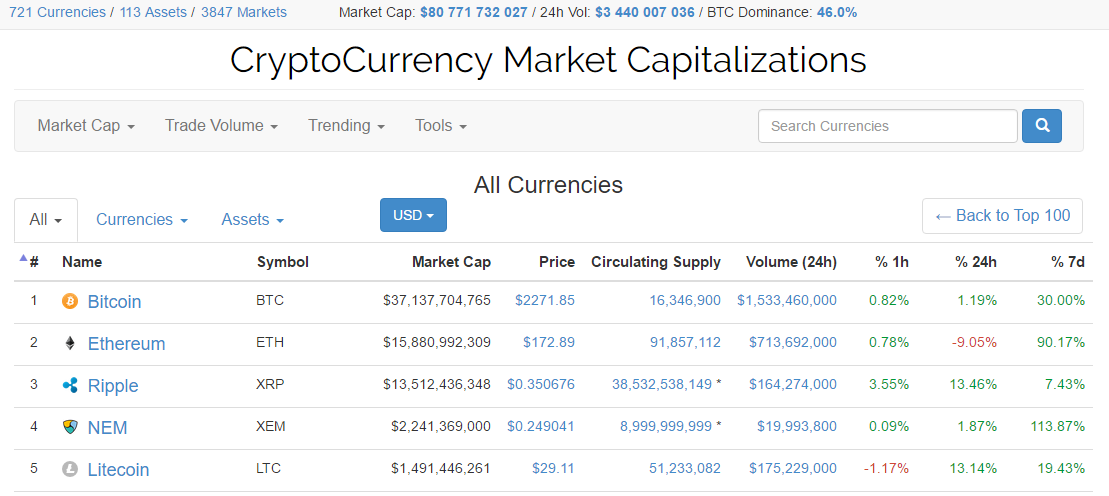The height and width of the screenshot is (496, 1109).
Task: Click the sort arrow beside # column
Action: pyautogui.click(x=24, y=259)
